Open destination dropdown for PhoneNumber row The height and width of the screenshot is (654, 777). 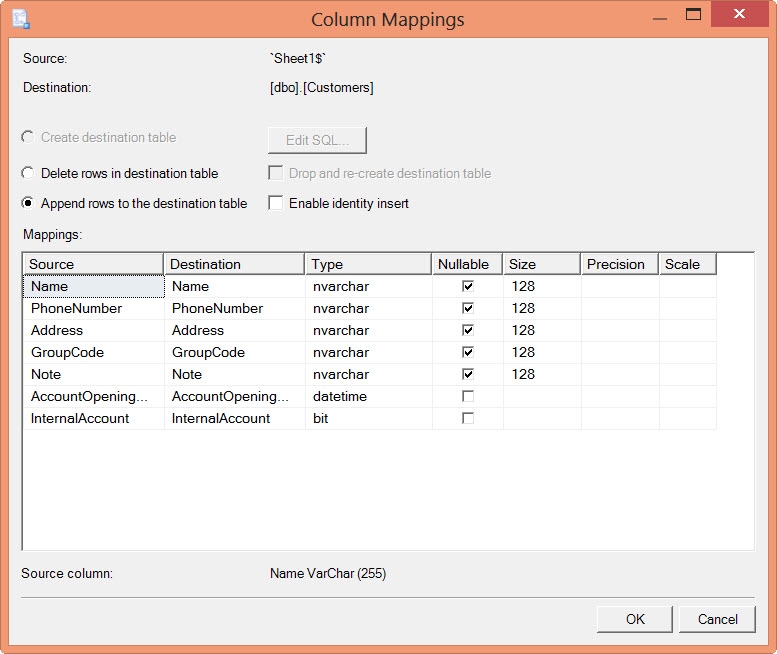(x=235, y=308)
